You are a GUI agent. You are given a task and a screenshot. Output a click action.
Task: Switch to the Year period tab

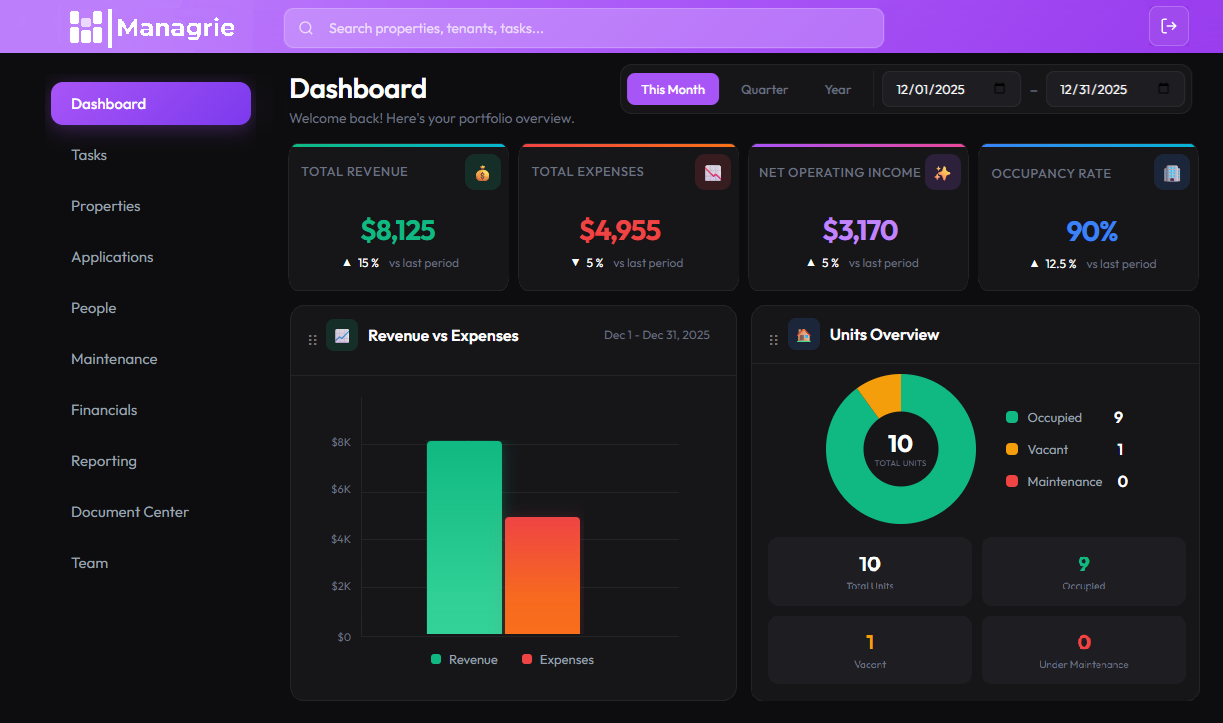(x=837, y=89)
